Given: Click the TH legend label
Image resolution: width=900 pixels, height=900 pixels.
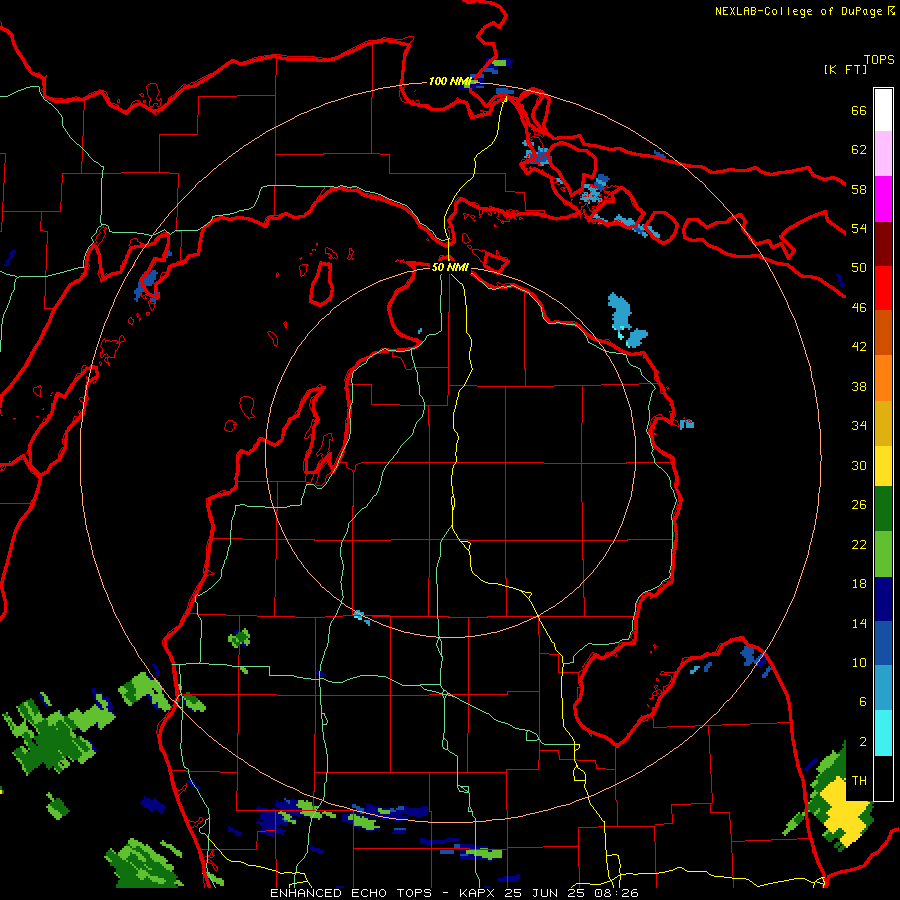Looking at the screenshot, I should [x=859, y=780].
